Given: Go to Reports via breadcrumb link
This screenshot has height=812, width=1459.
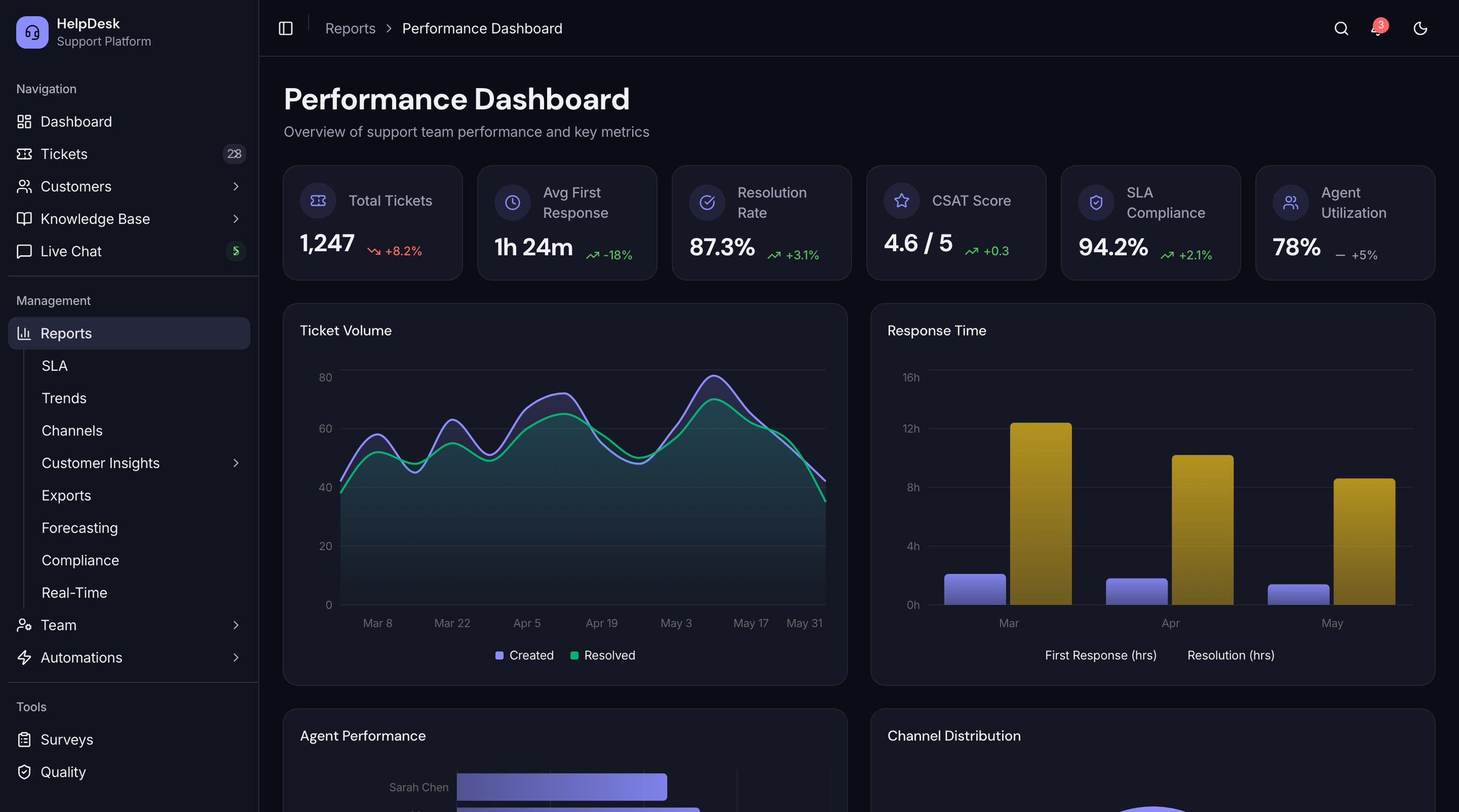Looking at the screenshot, I should click(x=350, y=28).
